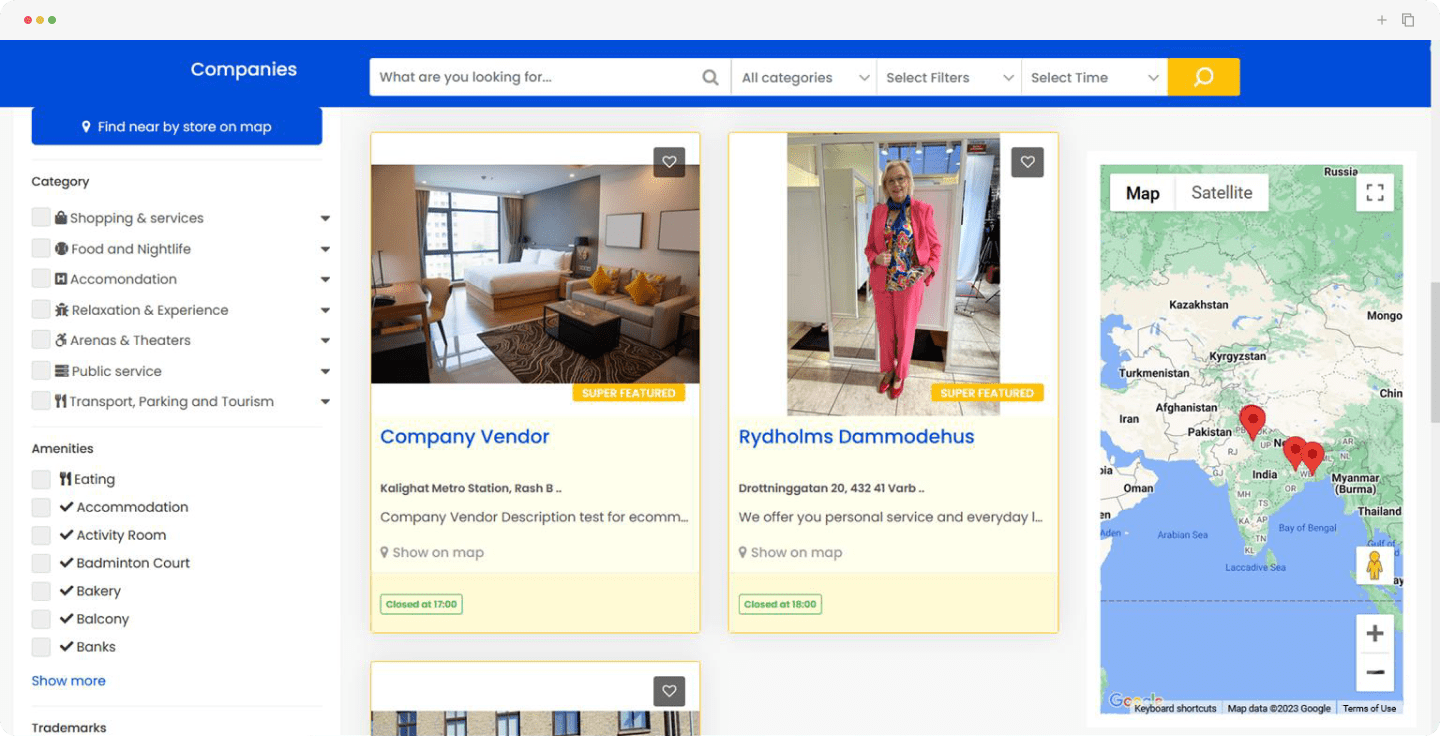
Task: Open the map Terms of Use link
Action: [1369, 708]
